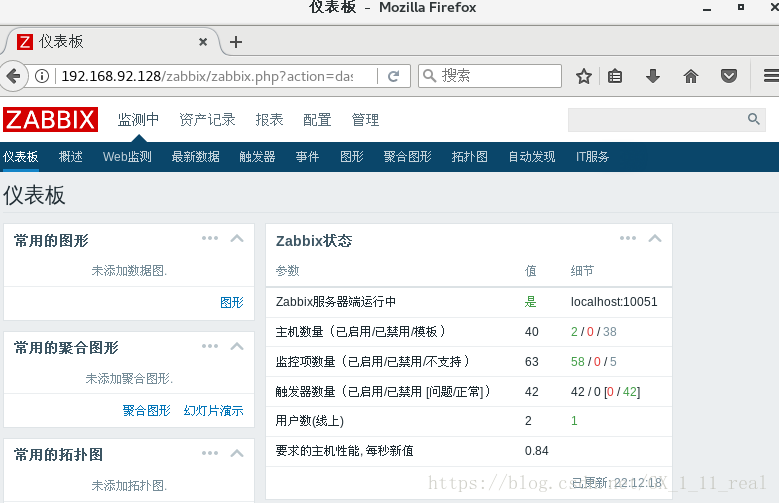779x503 pixels.
Task: Open options menu of Zabbix状态 widget
Action: click(x=628, y=238)
